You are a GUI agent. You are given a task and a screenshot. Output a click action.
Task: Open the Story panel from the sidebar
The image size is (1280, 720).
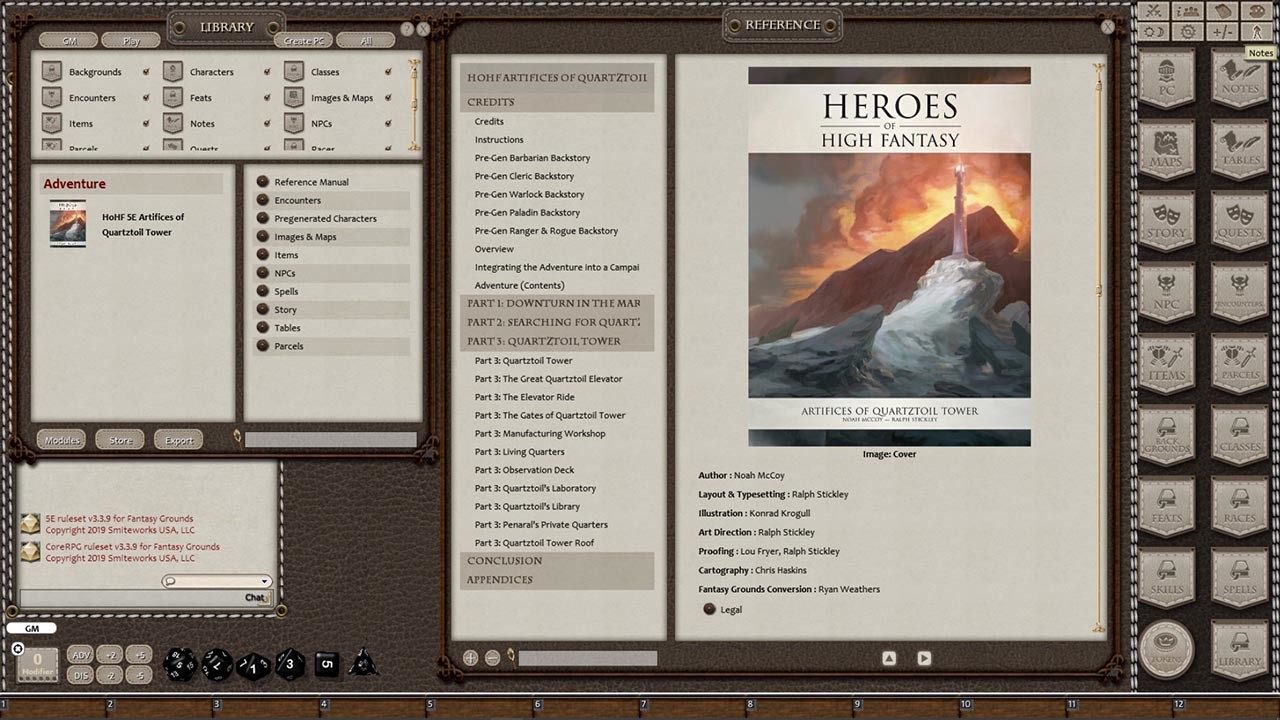pyautogui.click(x=1166, y=222)
